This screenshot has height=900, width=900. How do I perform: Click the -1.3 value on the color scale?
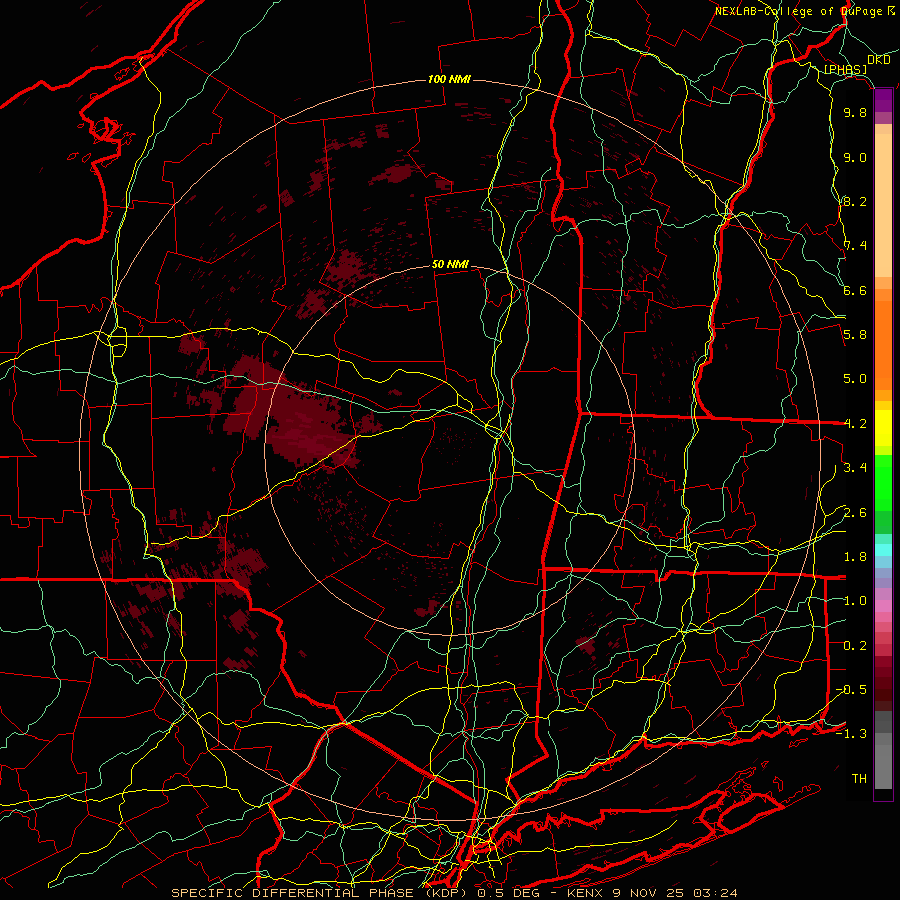click(851, 734)
